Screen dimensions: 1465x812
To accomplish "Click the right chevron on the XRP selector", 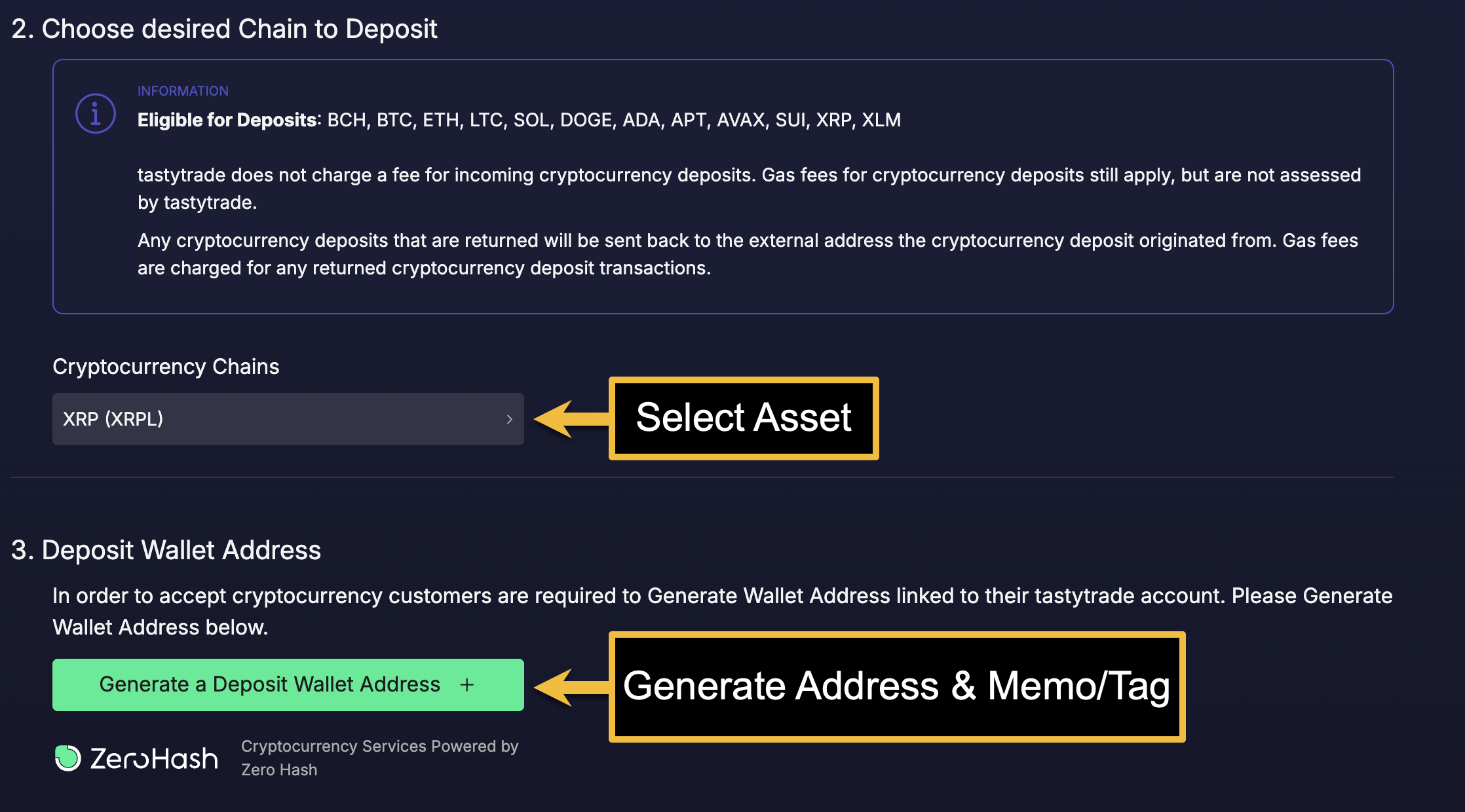I will (509, 419).
